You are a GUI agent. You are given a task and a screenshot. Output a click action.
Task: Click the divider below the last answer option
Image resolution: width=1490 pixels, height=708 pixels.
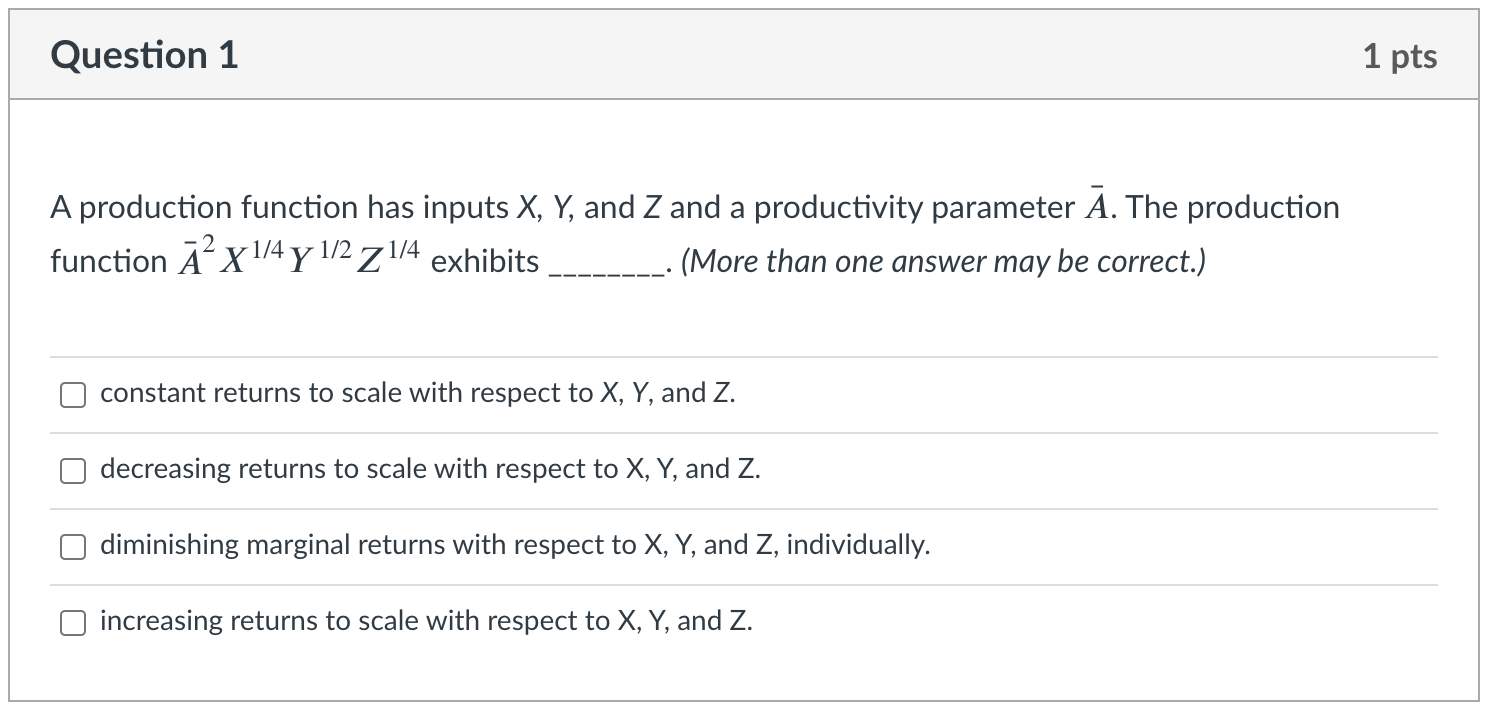click(745, 658)
